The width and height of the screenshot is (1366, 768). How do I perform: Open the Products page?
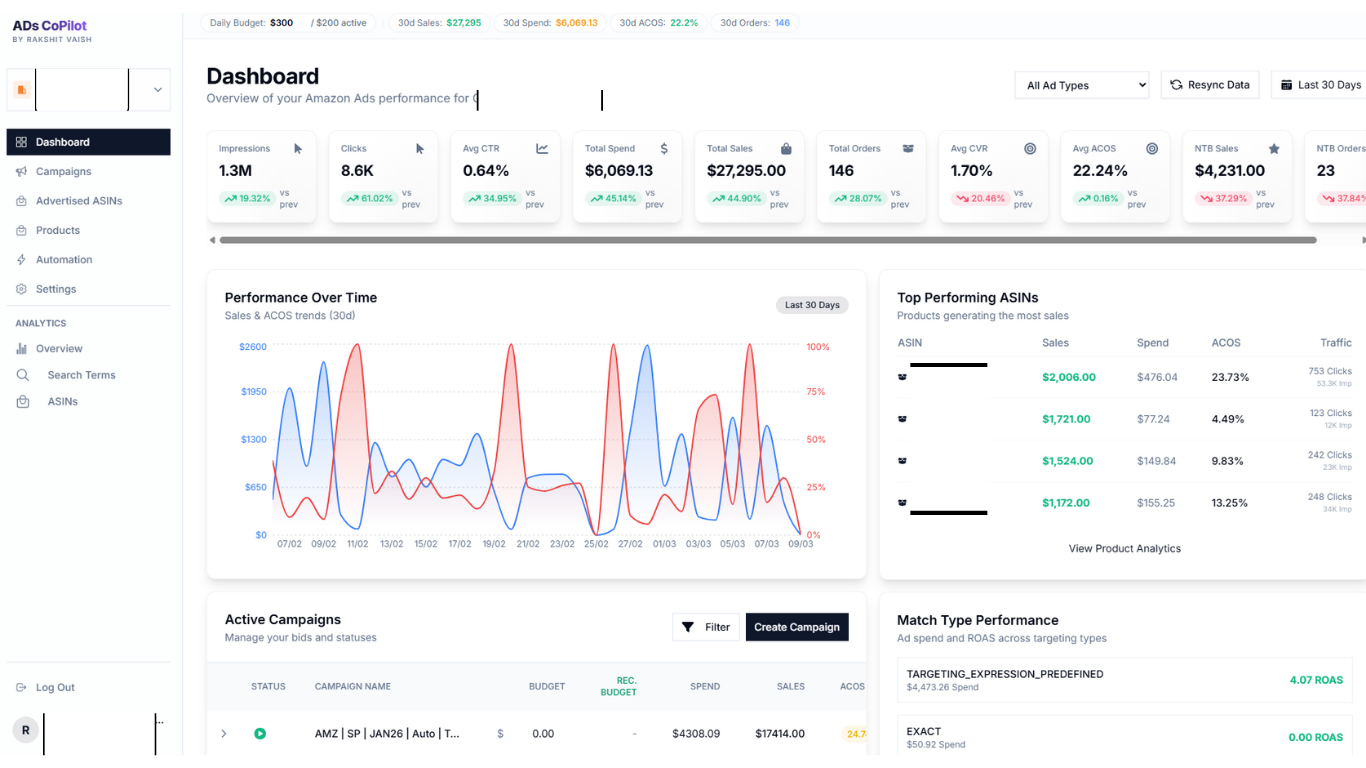click(x=58, y=230)
